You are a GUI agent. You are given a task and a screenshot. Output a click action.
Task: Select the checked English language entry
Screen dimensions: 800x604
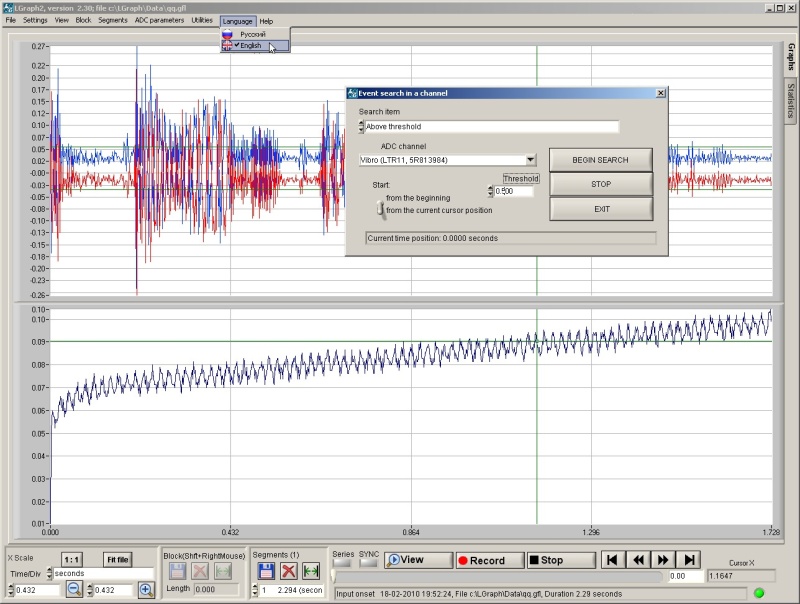pyautogui.click(x=255, y=45)
